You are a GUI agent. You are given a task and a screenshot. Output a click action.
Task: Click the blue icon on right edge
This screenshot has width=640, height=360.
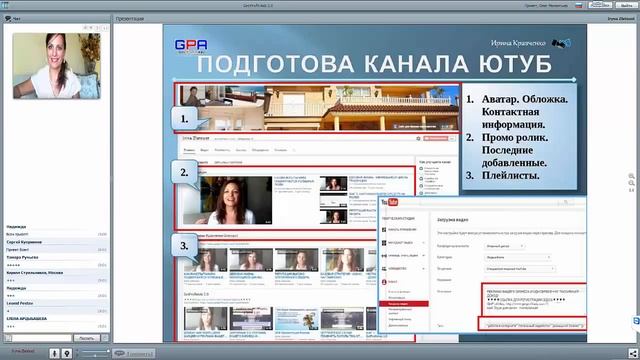click(636, 321)
